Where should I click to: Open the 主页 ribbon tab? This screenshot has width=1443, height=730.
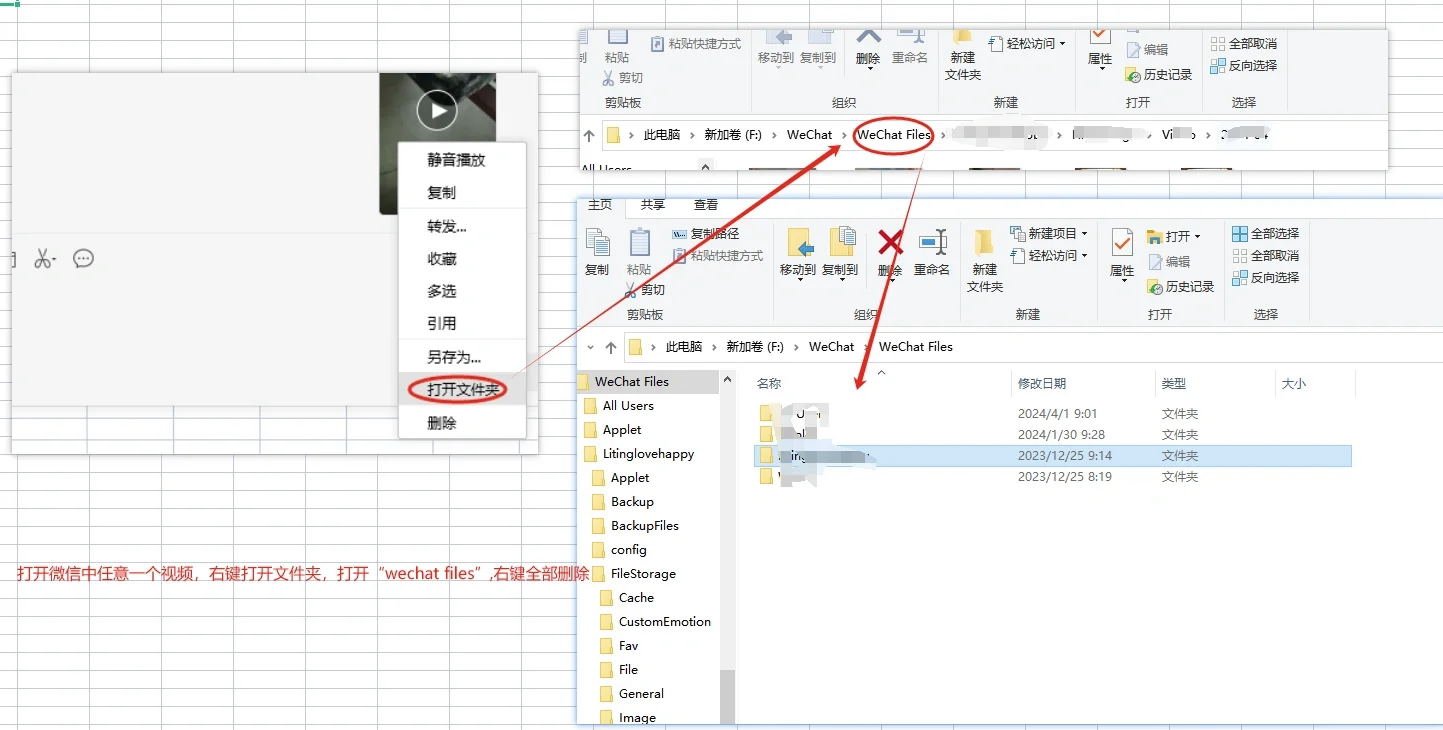(x=600, y=205)
